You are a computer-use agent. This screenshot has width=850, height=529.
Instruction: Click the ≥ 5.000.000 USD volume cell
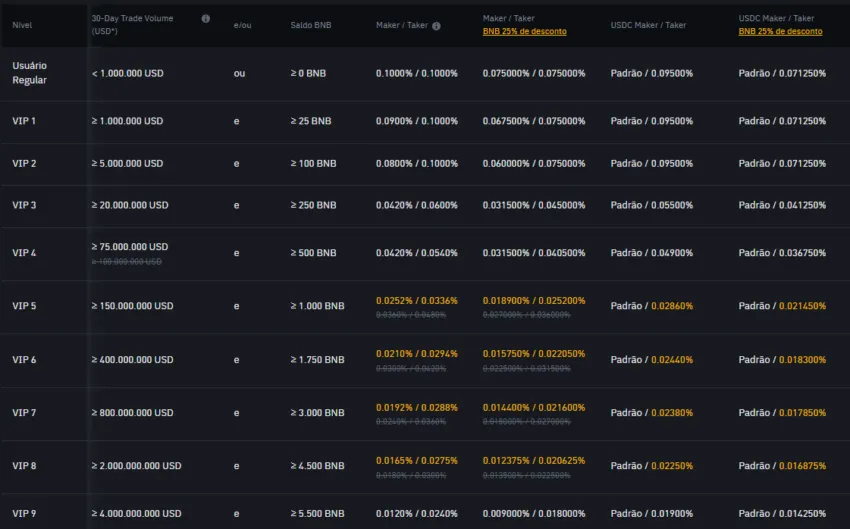click(x=127, y=163)
